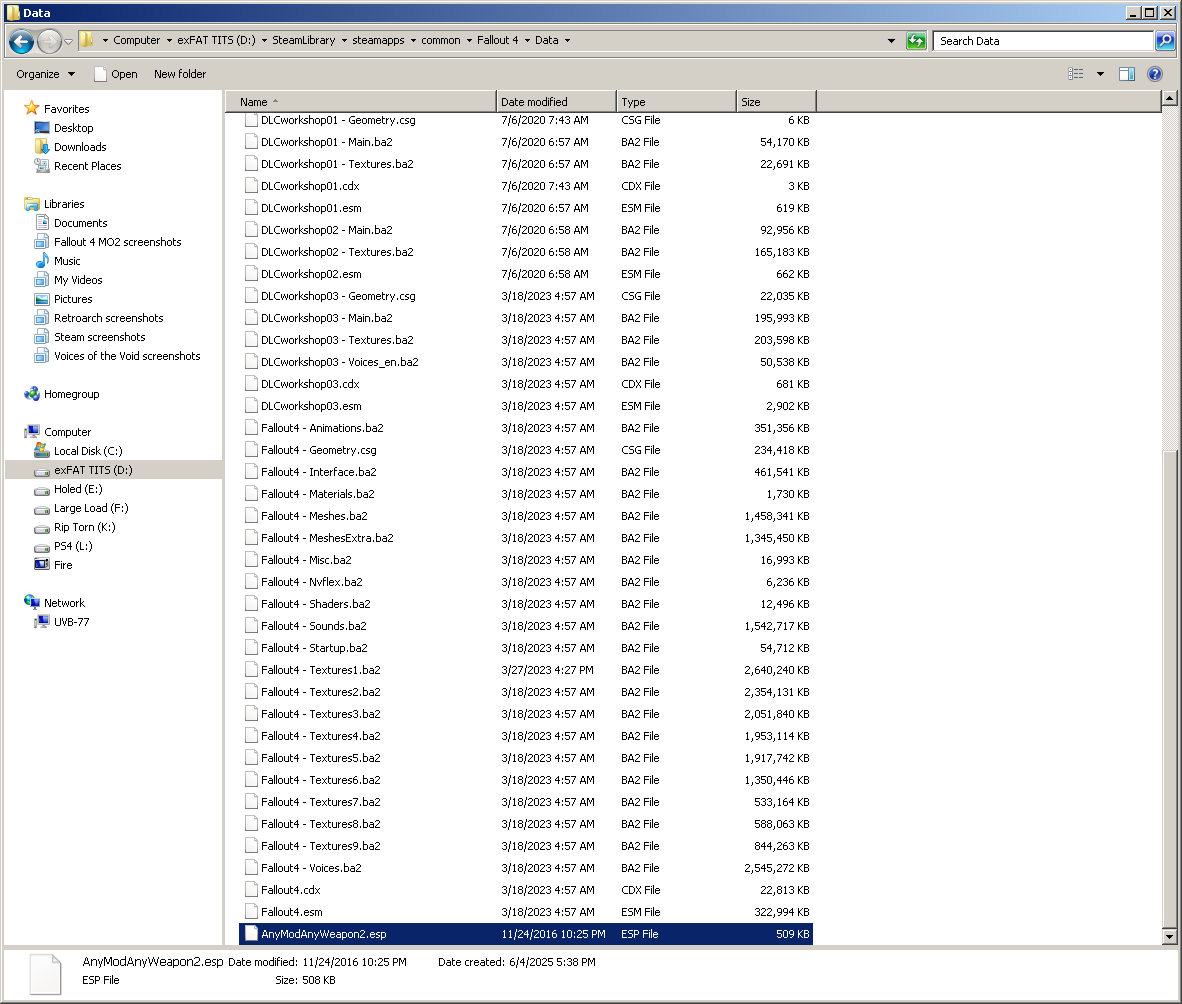Screen dimensions: 1182x1004
Task: Open recent locations dropdown beside Forward arrow
Action: [69, 41]
